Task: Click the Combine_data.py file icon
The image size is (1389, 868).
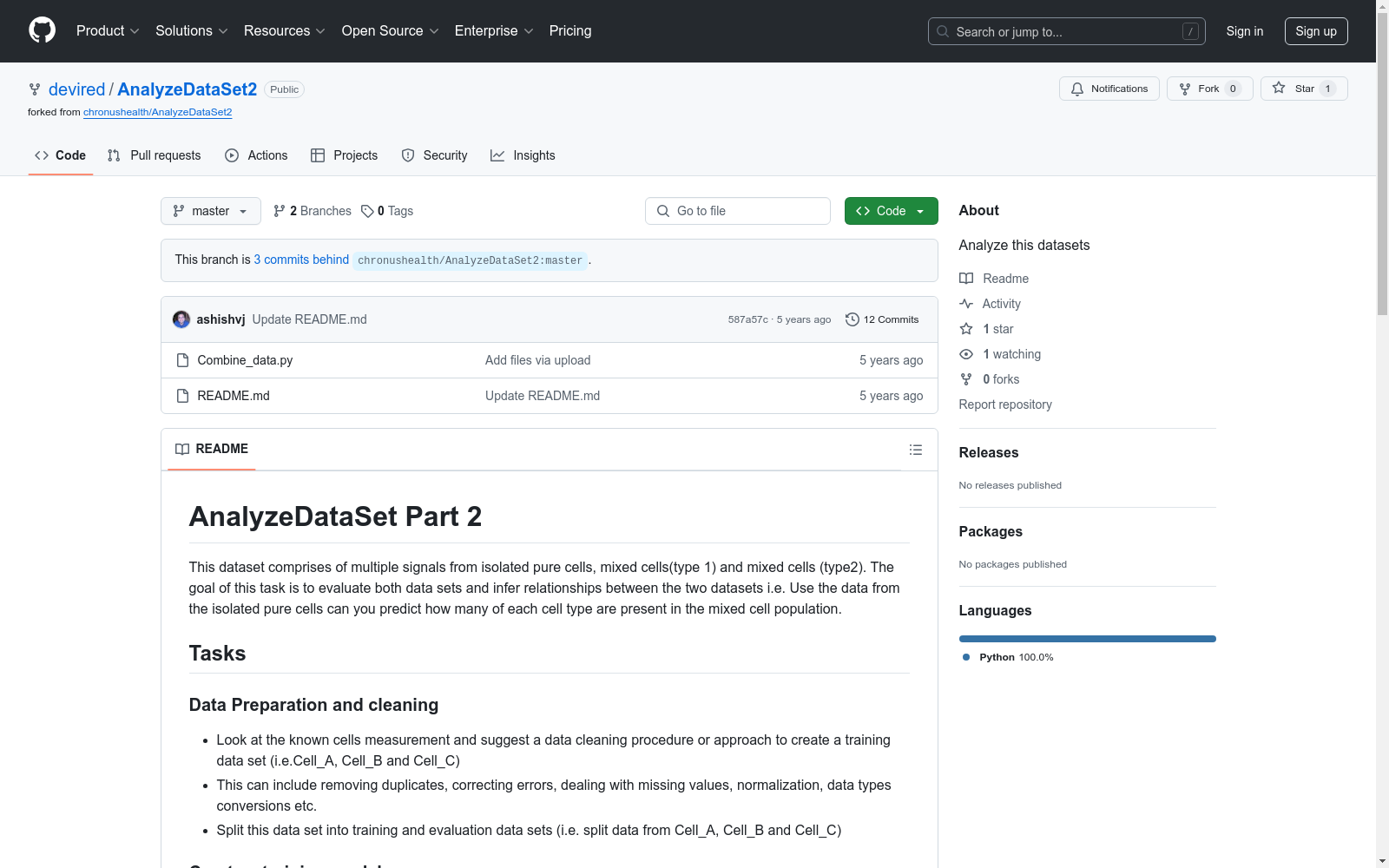Action: tap(182, 360)
